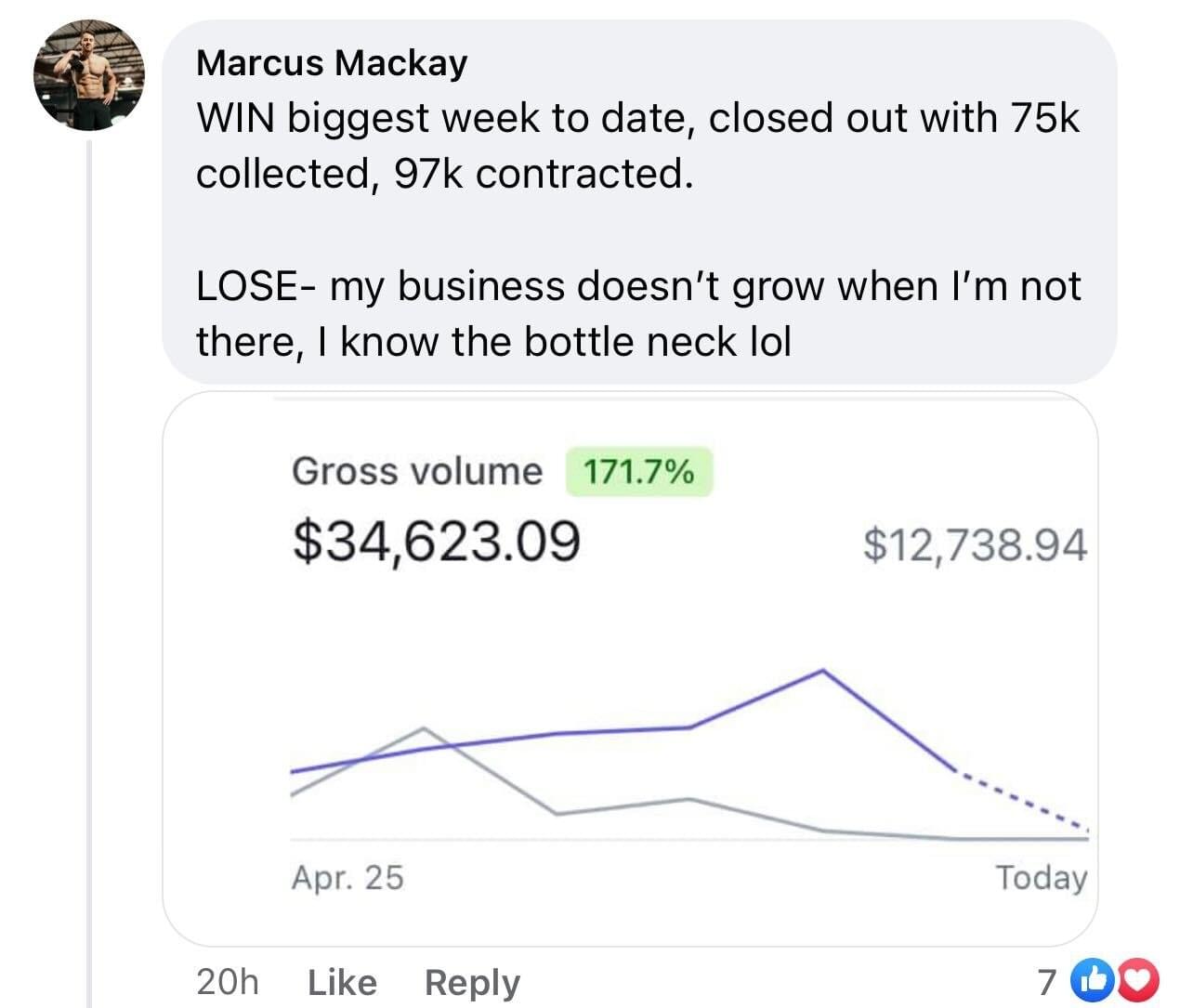Select the $34,623.09 gross volume figure
This screenshot has width=1193, height=1008.
click(437, 542)
